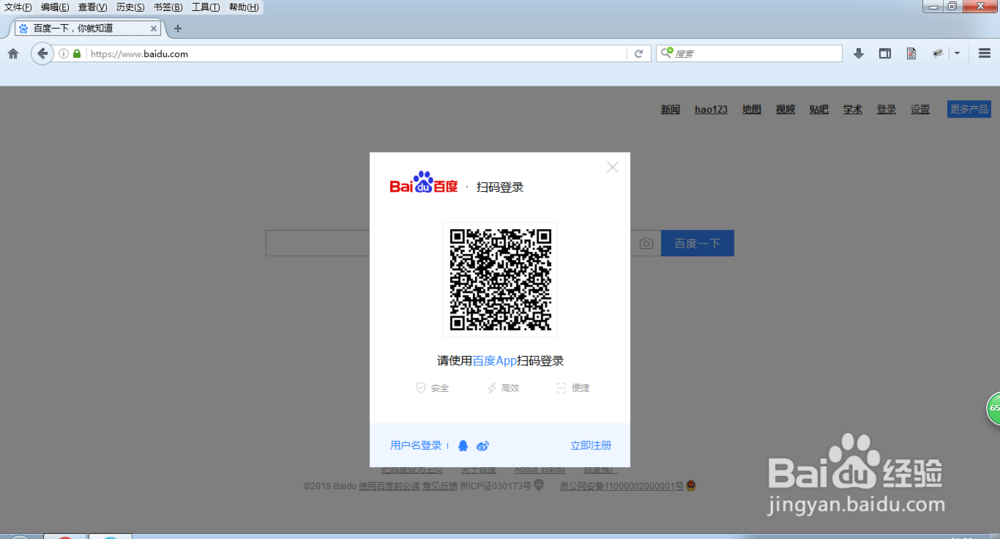
Task: Click the Baidu logo in dialog
Action: pyautogui.click(x=423, y=182)
